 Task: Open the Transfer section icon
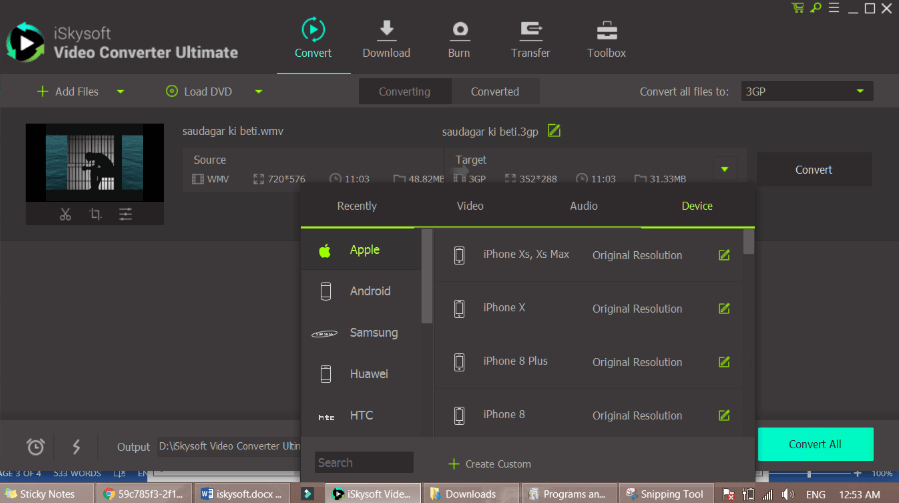click(531, 30)
